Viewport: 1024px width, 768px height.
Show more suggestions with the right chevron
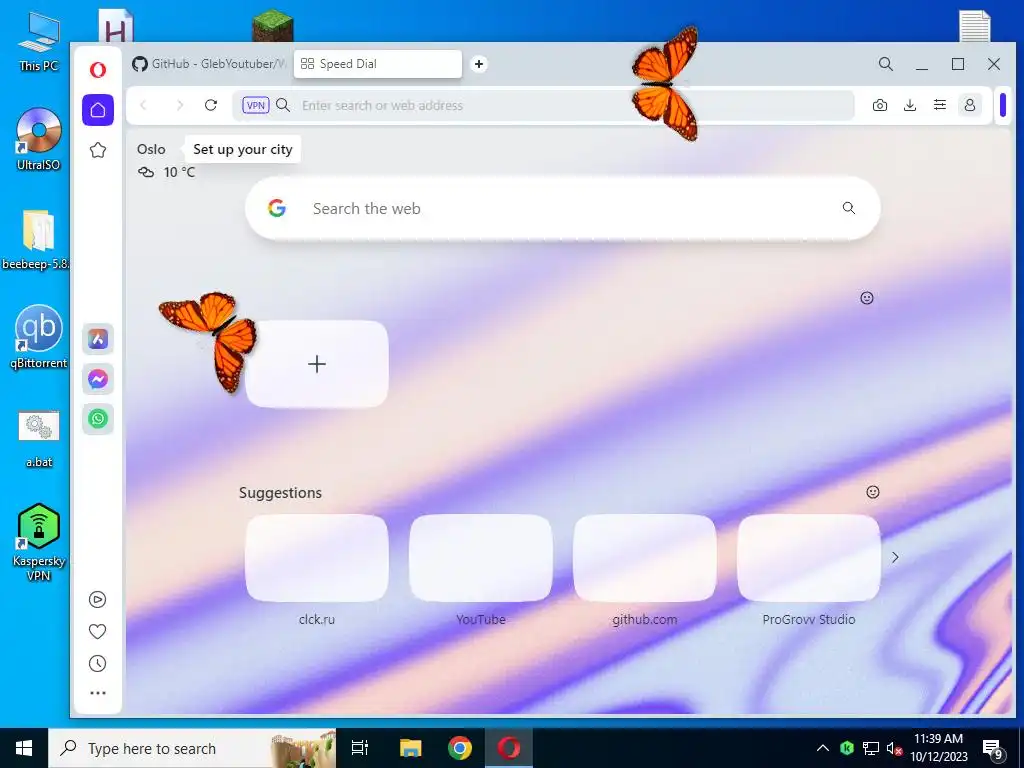[x=895, y=557]
